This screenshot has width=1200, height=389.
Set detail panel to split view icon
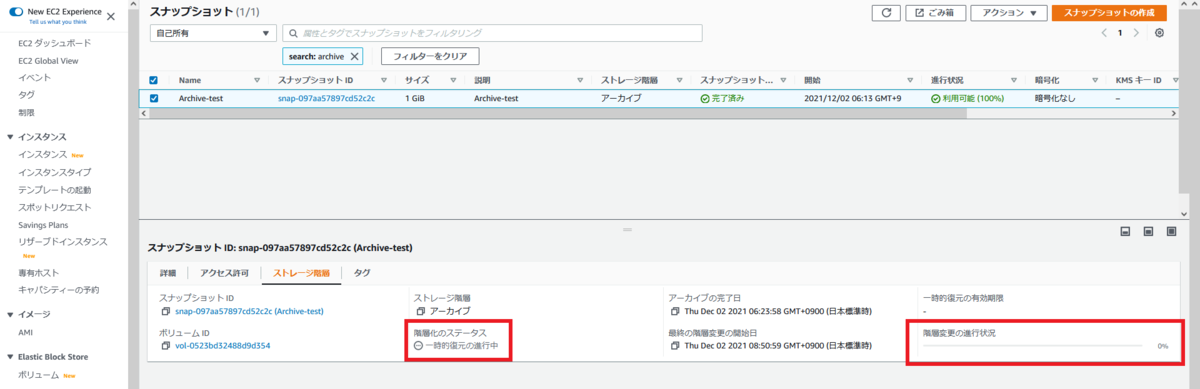coord(1149,231)
